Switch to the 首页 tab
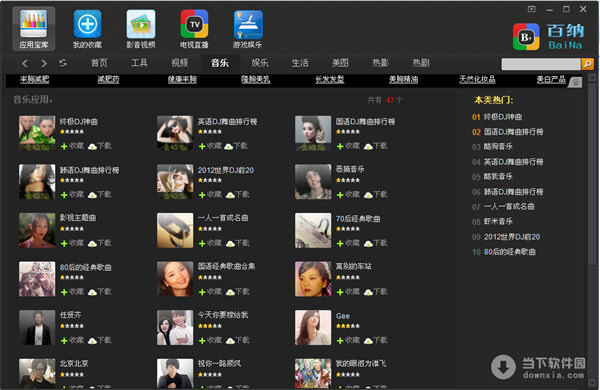600x390 pixels. pos(99,63)
